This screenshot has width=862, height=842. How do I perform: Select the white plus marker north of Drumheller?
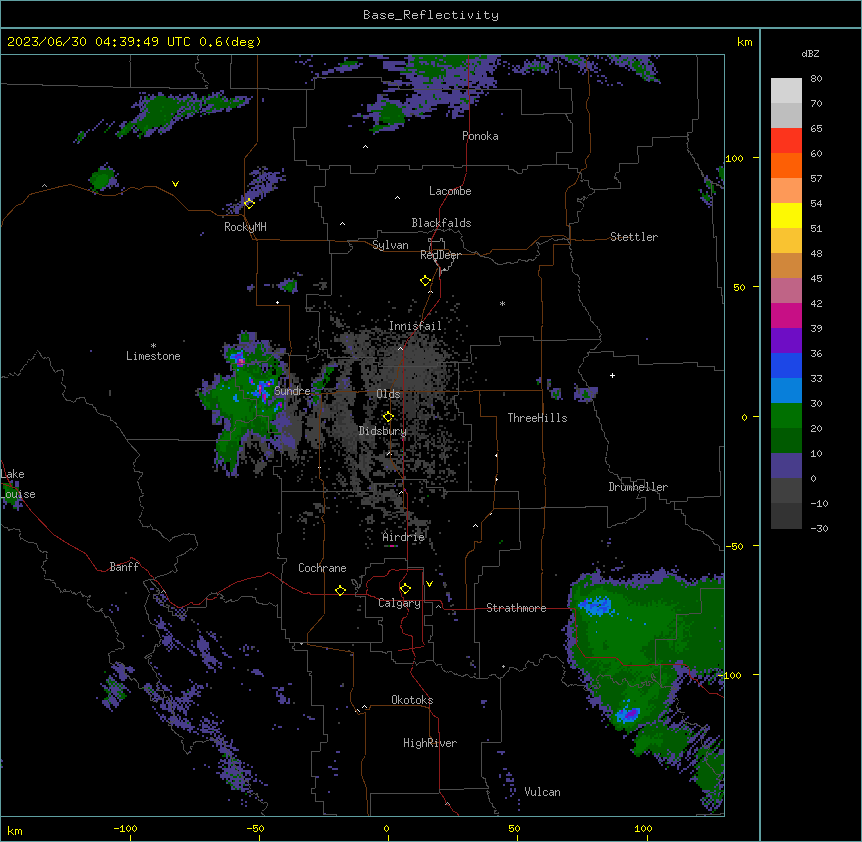pyautogui.click(x=612, y=375)
